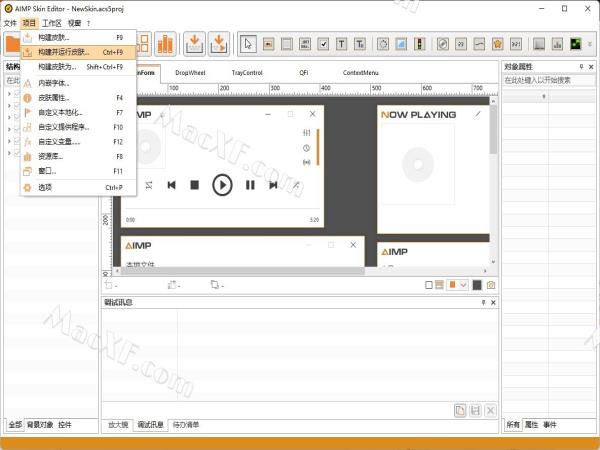Click the copy icon in debug messages panel
The height and width of the screenshot is (450, 600).
459,410
